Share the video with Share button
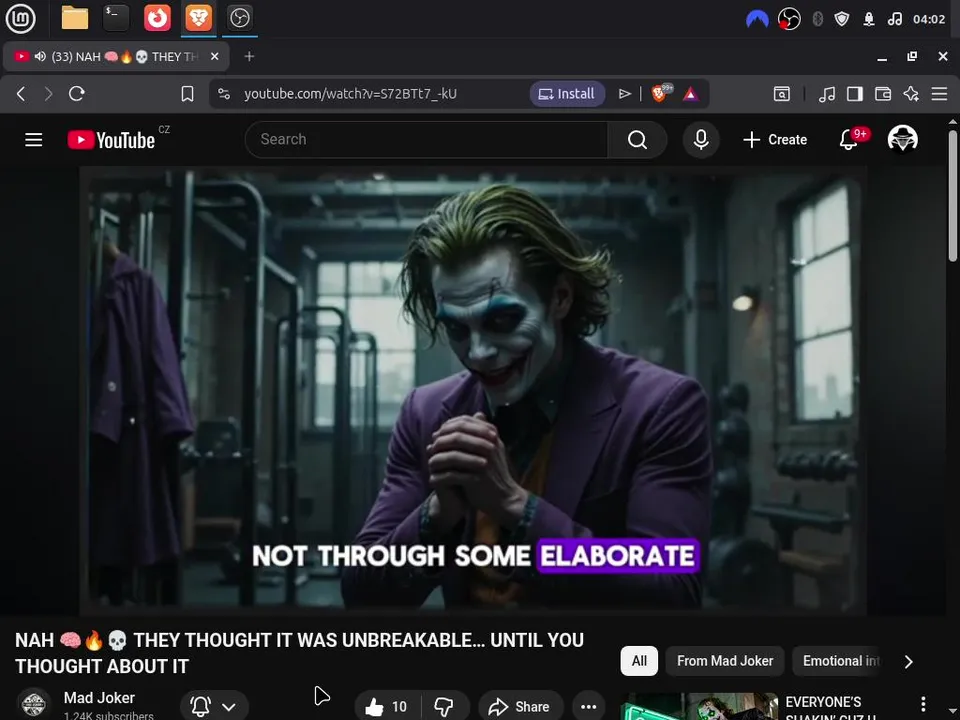960x720 pixels. (520, 707)
